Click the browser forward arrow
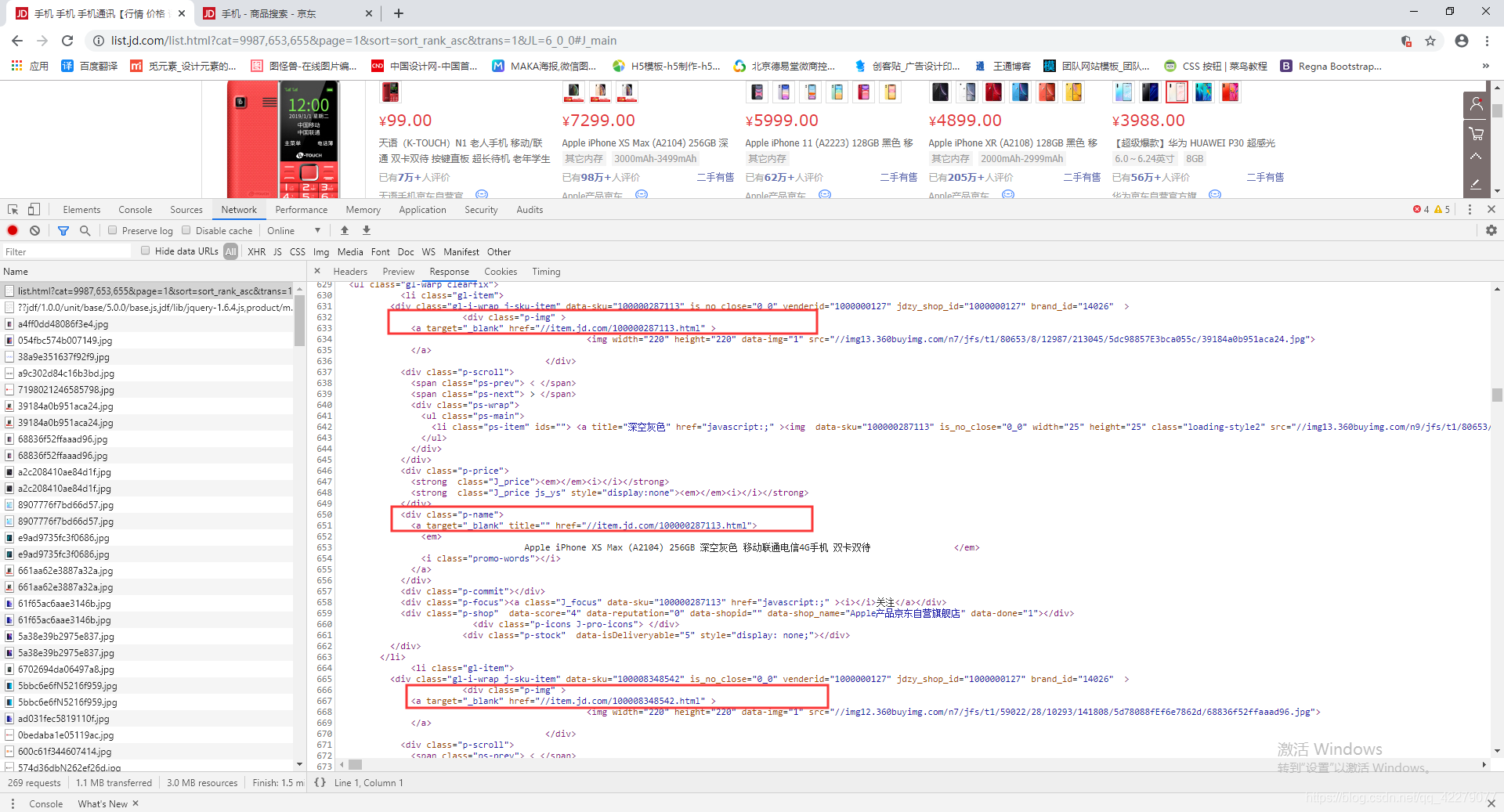The width and height of the screenshot is (1504, 812). 42,41
